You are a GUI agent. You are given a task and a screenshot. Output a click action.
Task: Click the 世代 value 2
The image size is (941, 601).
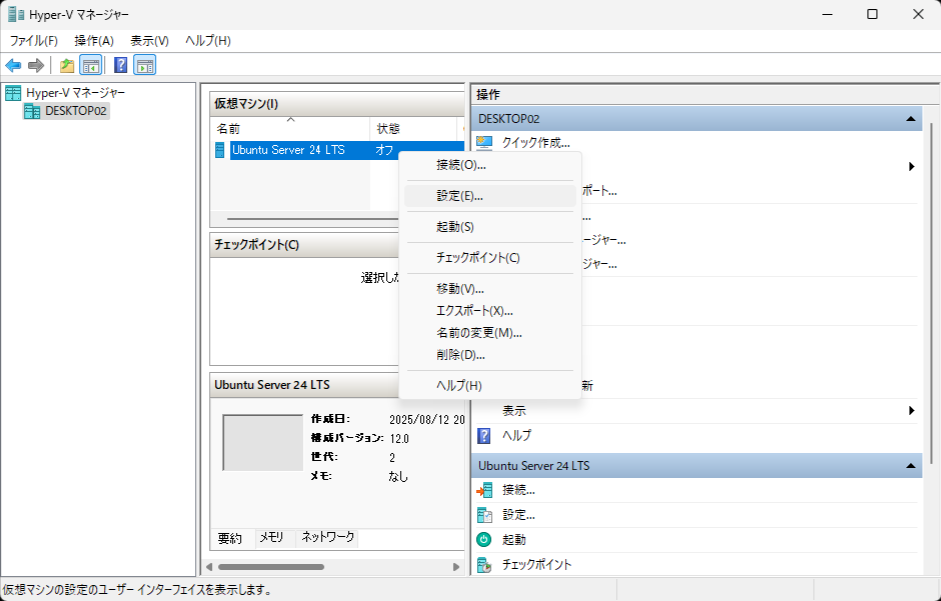(x=392, y=458)
